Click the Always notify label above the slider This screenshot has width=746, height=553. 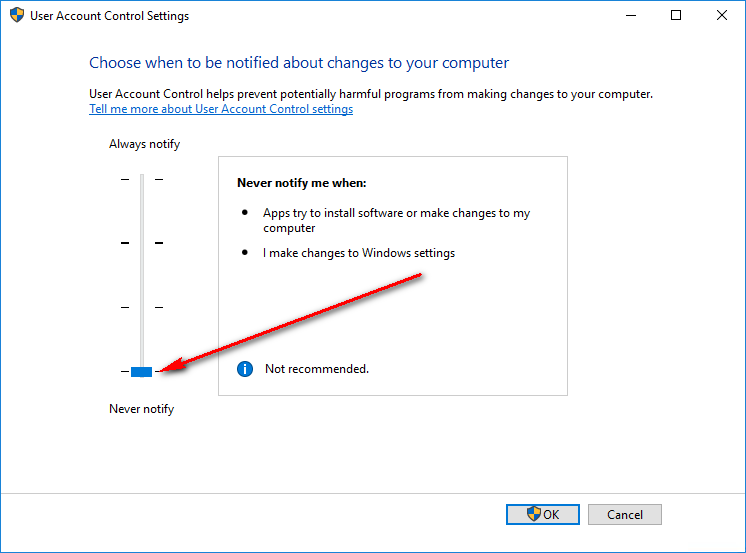144,144
